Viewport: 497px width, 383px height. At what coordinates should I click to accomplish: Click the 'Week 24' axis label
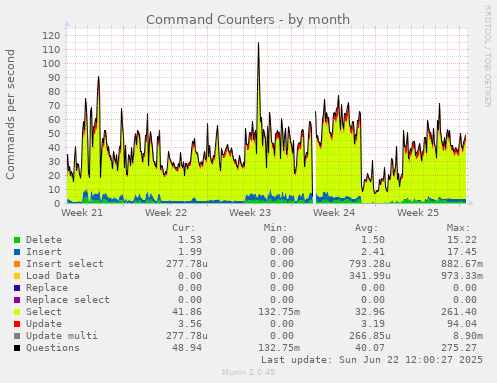point(334,212)
